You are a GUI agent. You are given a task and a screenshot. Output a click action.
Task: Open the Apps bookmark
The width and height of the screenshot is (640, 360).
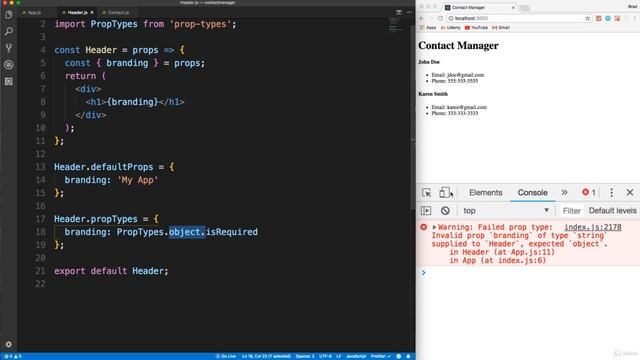(x=428, y=28)
